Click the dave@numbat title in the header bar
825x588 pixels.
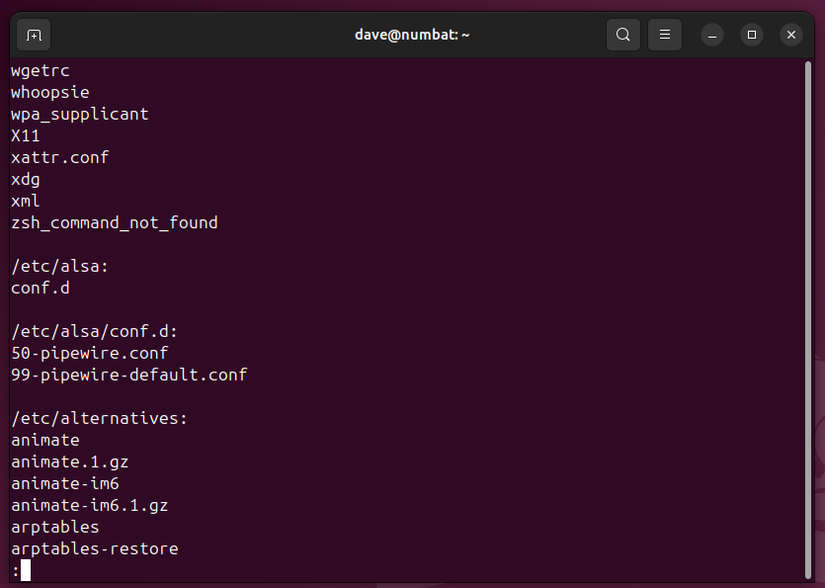(412, 34)
